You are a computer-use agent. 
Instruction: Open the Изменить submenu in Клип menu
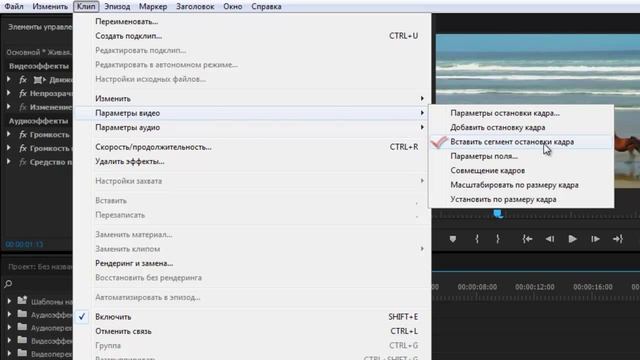[252, 99]
